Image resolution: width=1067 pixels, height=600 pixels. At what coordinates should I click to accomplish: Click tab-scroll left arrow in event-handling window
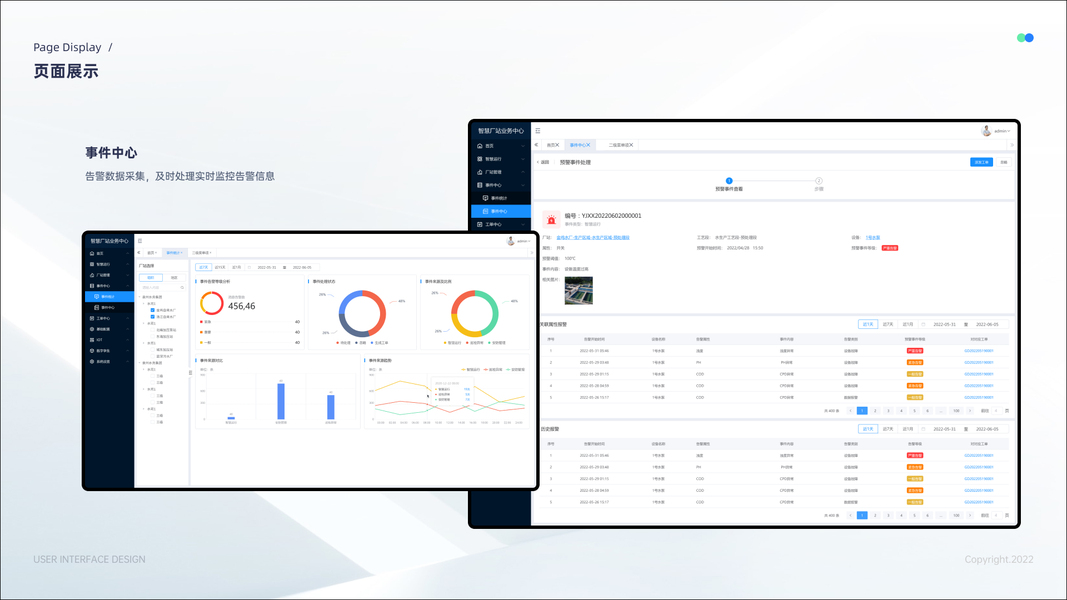536,145
